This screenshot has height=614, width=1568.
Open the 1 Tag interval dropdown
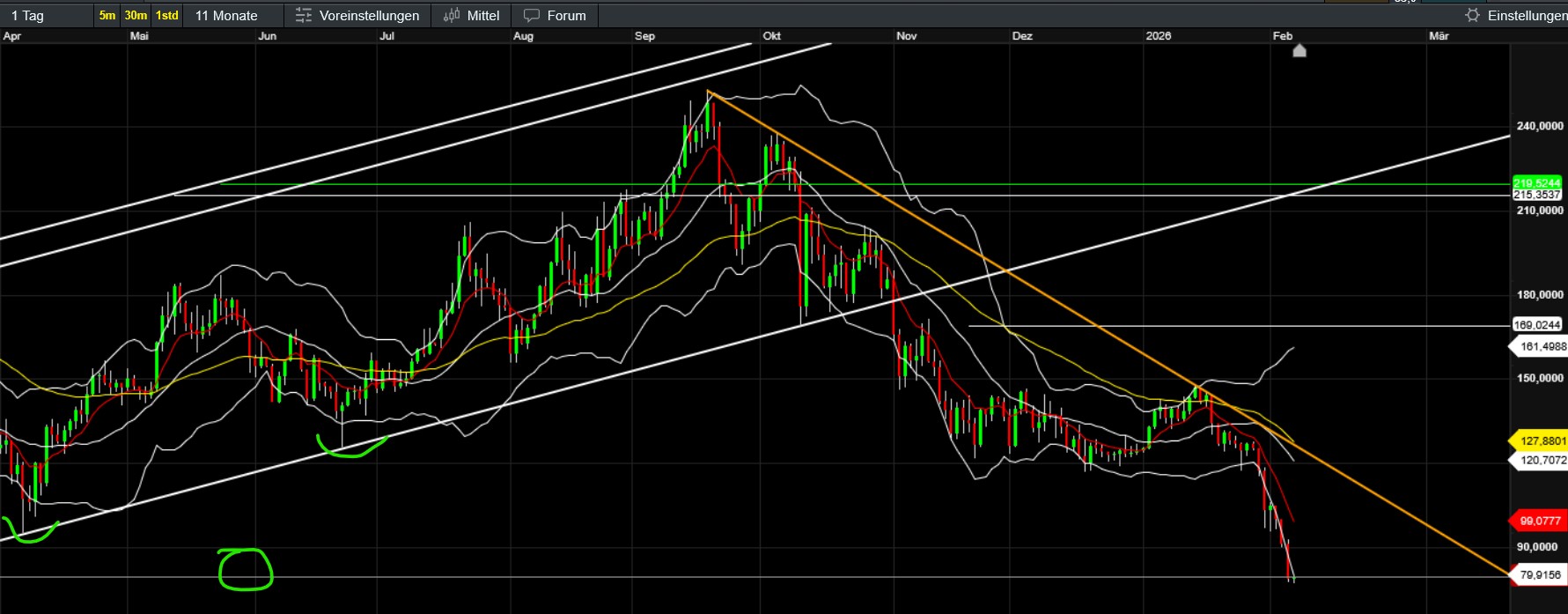coord(27,16)
